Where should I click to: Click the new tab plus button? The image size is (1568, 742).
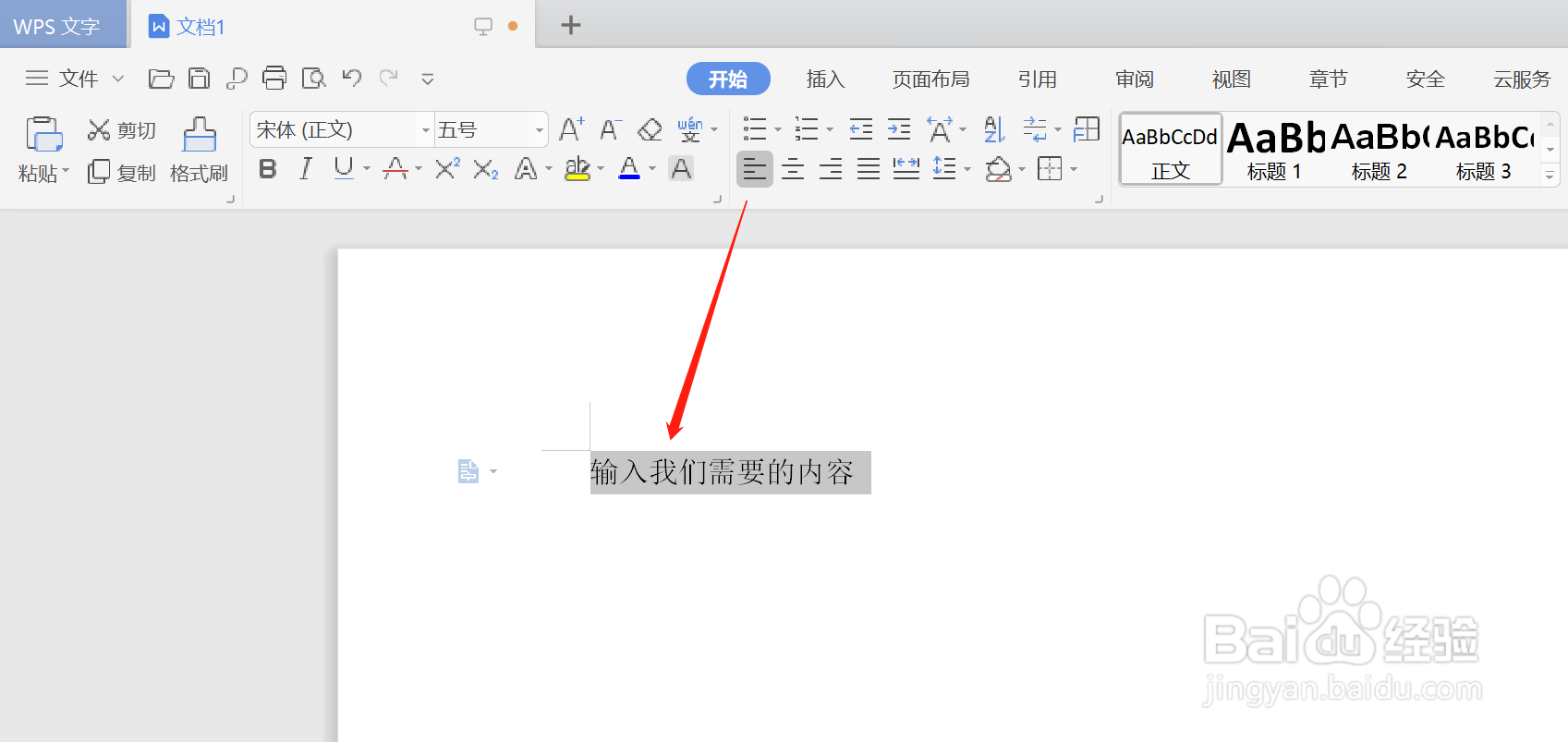pos(571,25)
